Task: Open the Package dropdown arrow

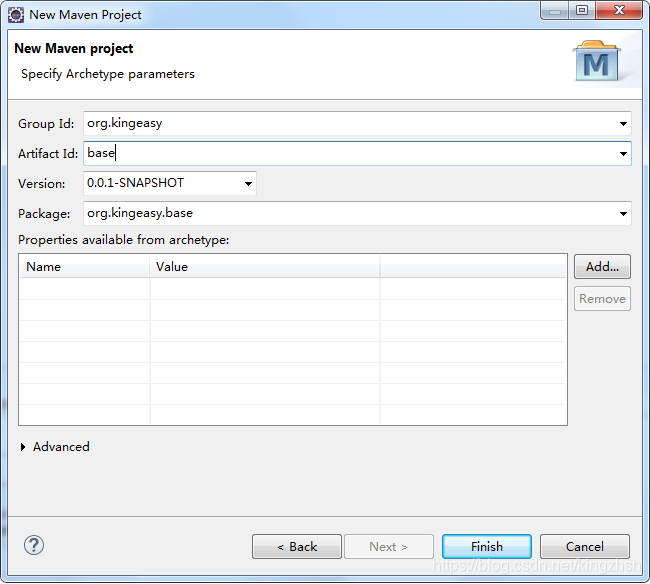Action: click(623, 214)
